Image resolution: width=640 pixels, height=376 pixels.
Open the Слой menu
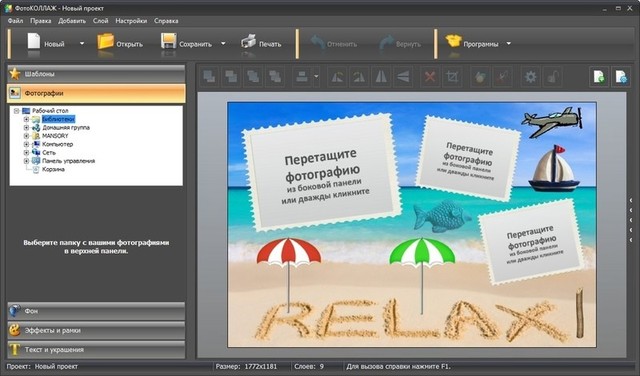coord(100,21)
